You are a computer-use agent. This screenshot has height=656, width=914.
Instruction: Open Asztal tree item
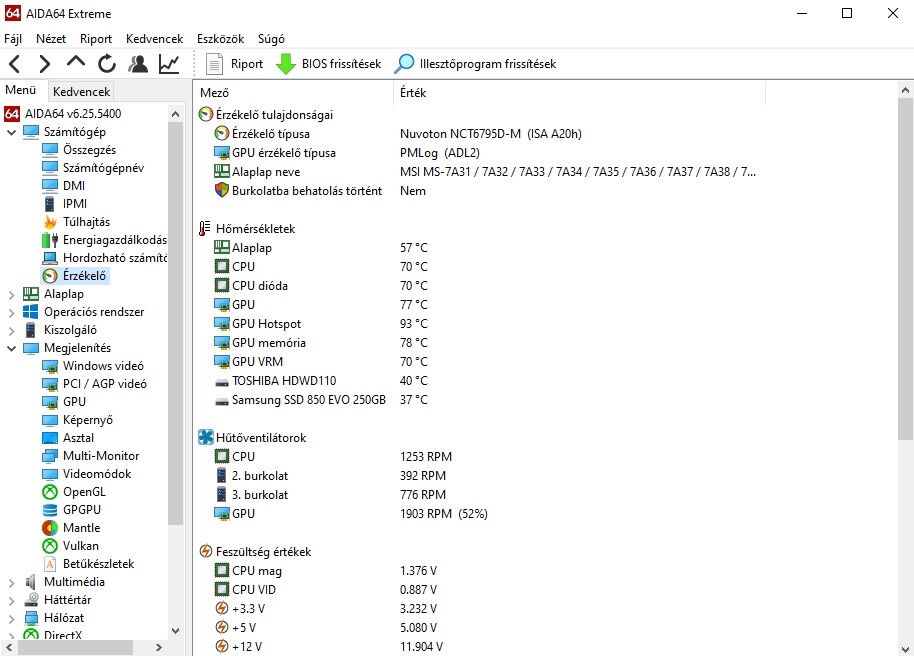pos(68,438)
